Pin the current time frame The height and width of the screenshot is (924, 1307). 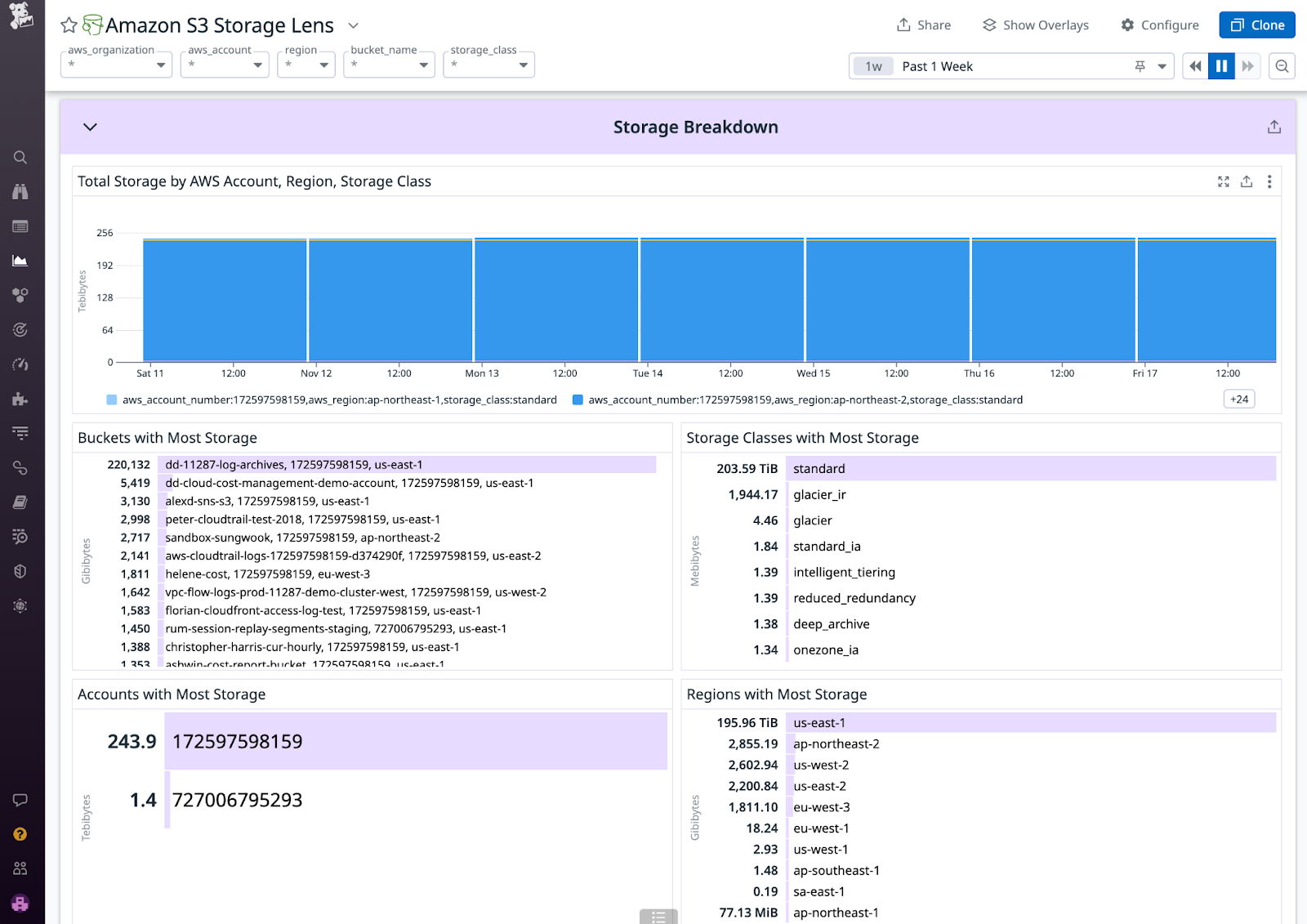coord(1139,66)
